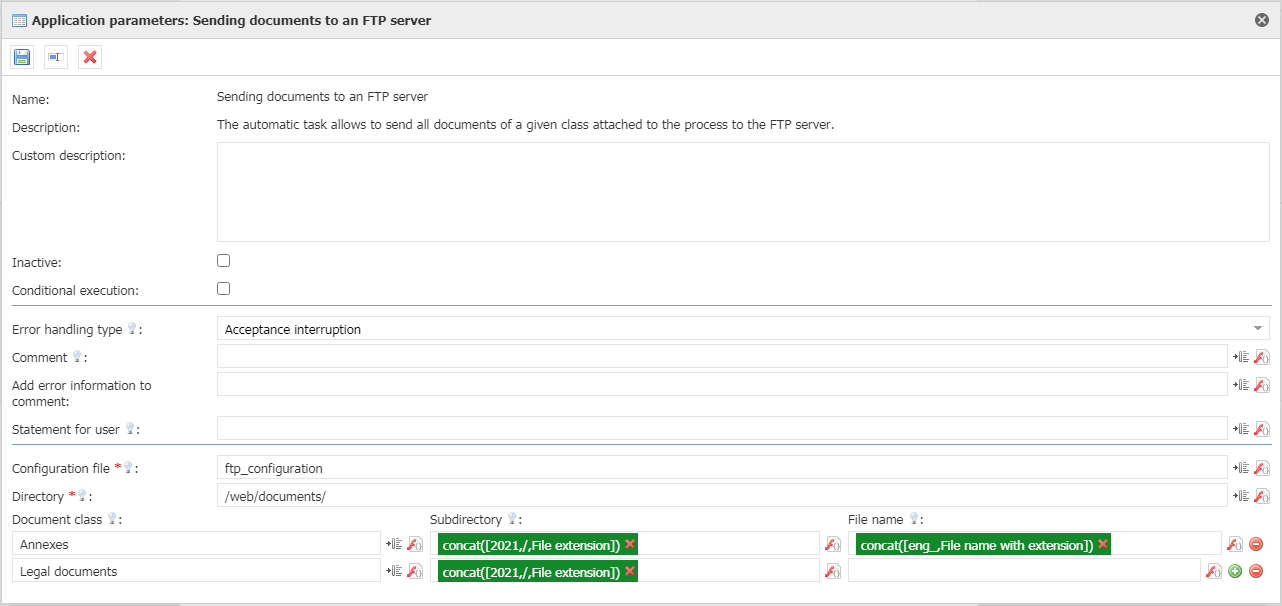The height and width of the screenshot is (606, 1282).
Task: Enable the Conditional execution checkbox
Action: pos(224,289)
